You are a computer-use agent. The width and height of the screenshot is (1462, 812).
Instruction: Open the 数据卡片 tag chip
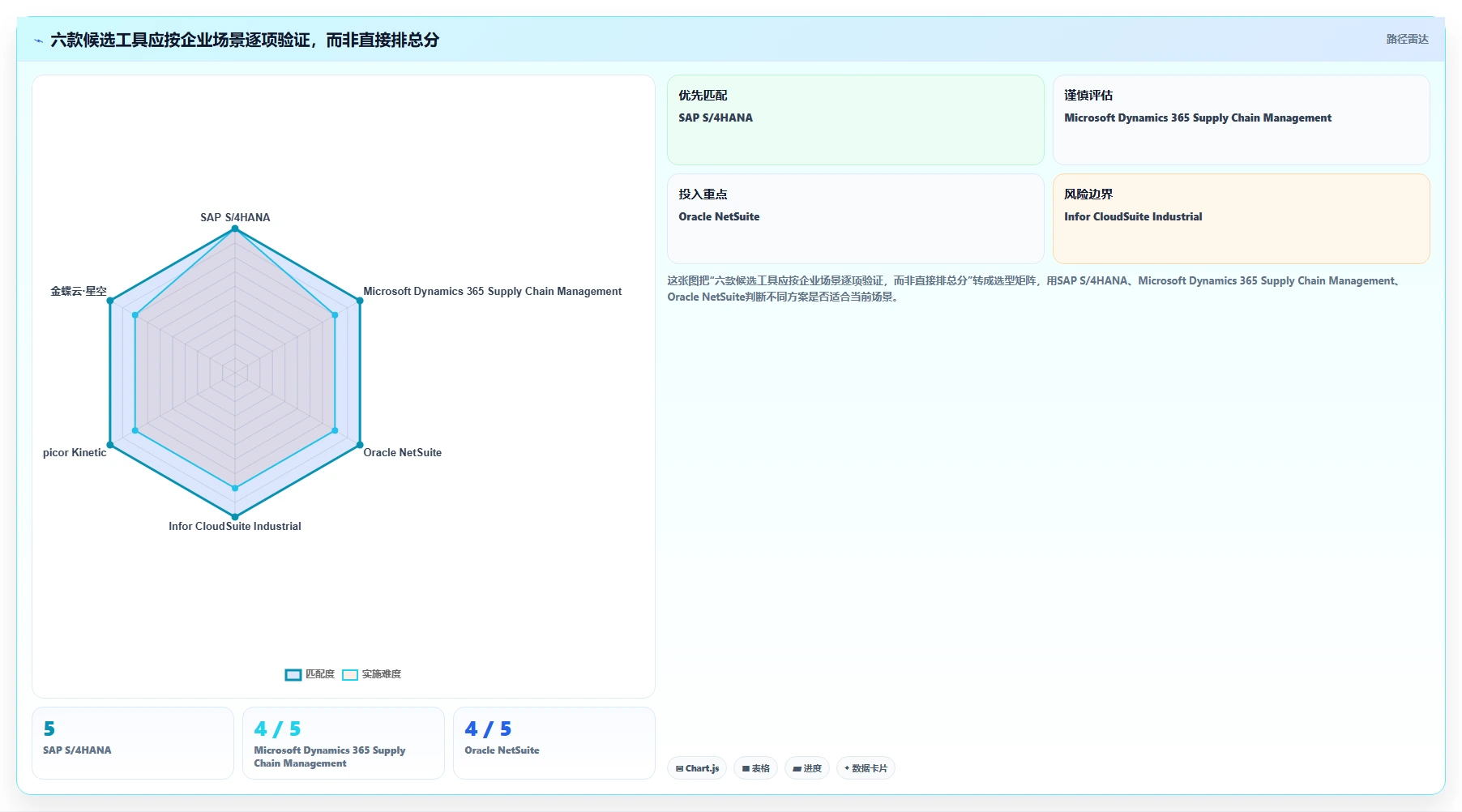coord(866,768)
